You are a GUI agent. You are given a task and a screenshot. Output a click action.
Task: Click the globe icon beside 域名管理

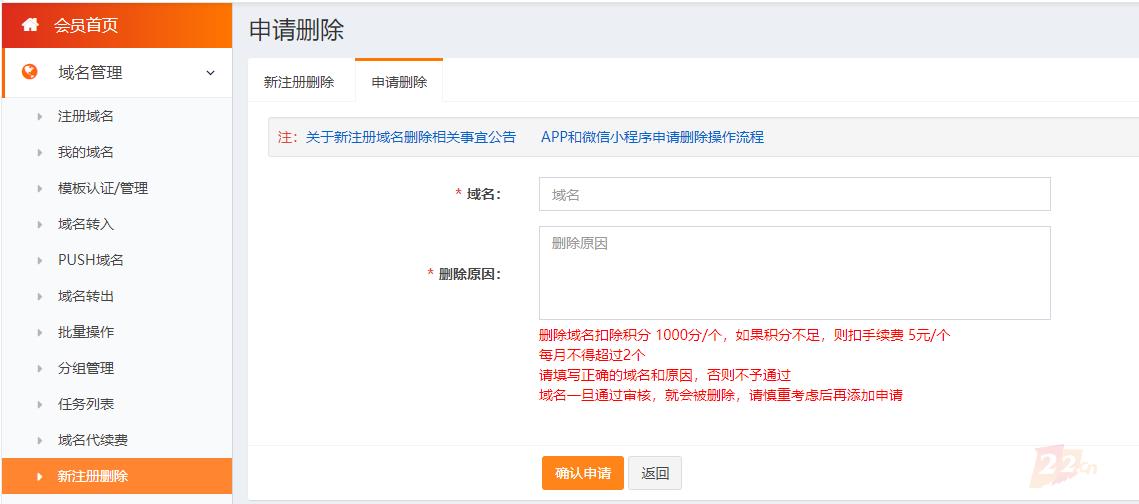click(30, 72)
